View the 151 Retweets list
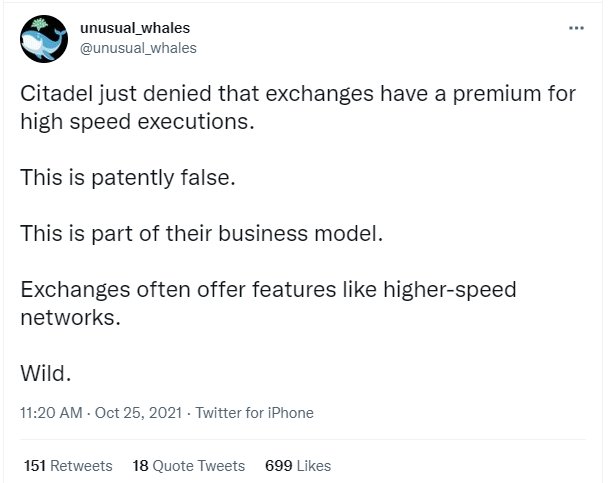Image resolution: width=614 pixels, height=483 pixels. click(x=68, y=466)
